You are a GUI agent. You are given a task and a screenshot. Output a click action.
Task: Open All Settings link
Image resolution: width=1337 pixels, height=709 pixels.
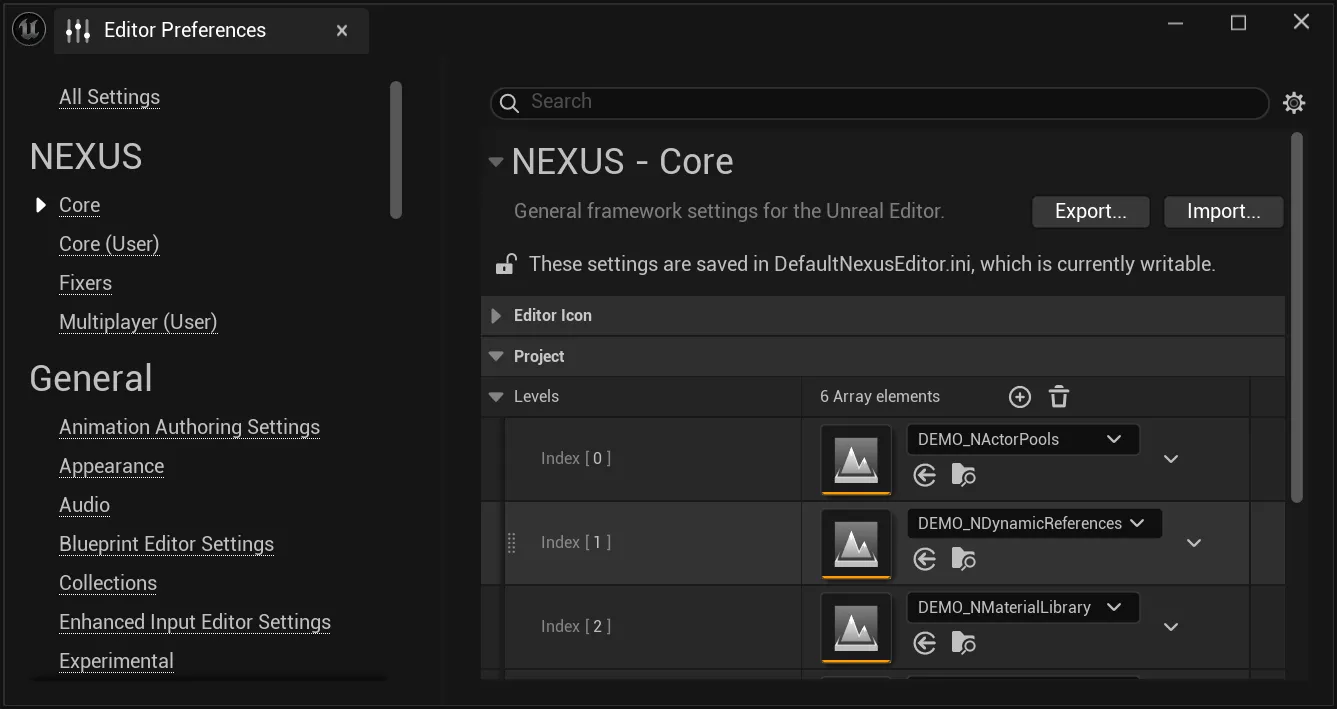(x=109, y=96)
